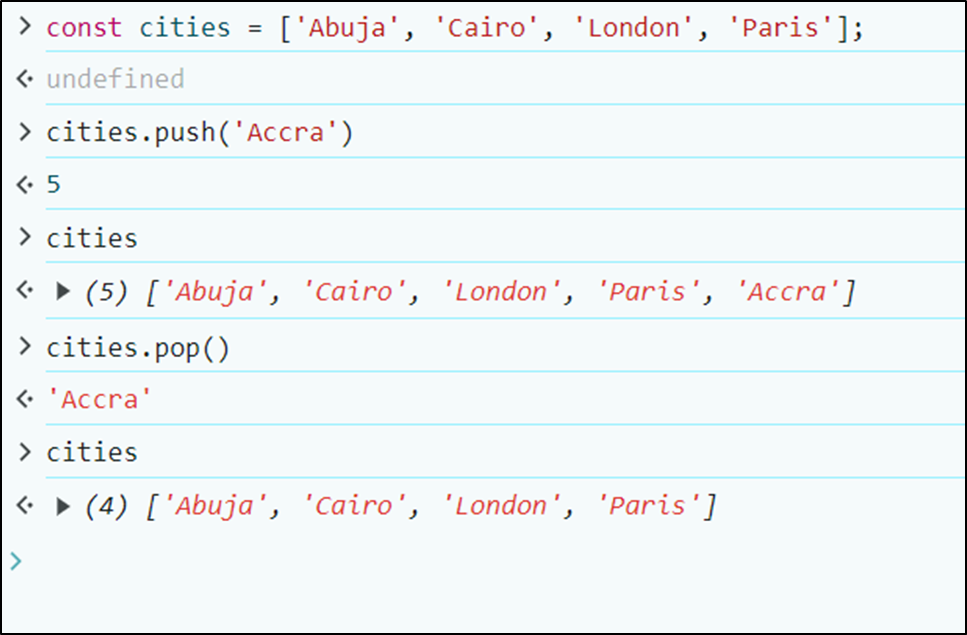Click the grey 'undefined' result
The width and height of the screenshot is (967, 635).
(115, 79)
